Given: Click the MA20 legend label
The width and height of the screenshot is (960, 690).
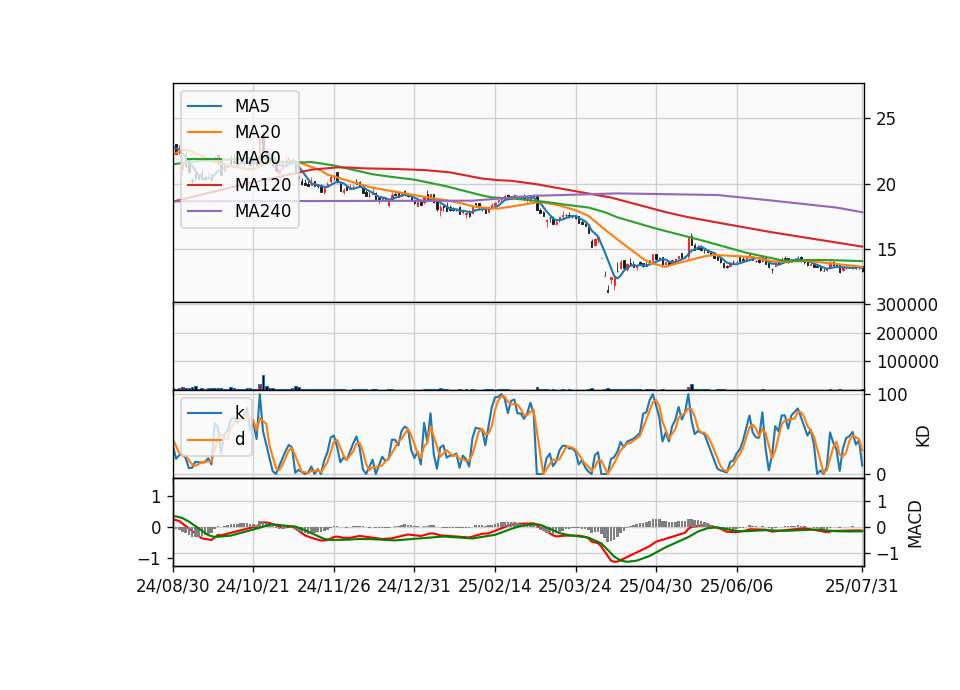Looking at the screenshot, I should click(257, 132).
